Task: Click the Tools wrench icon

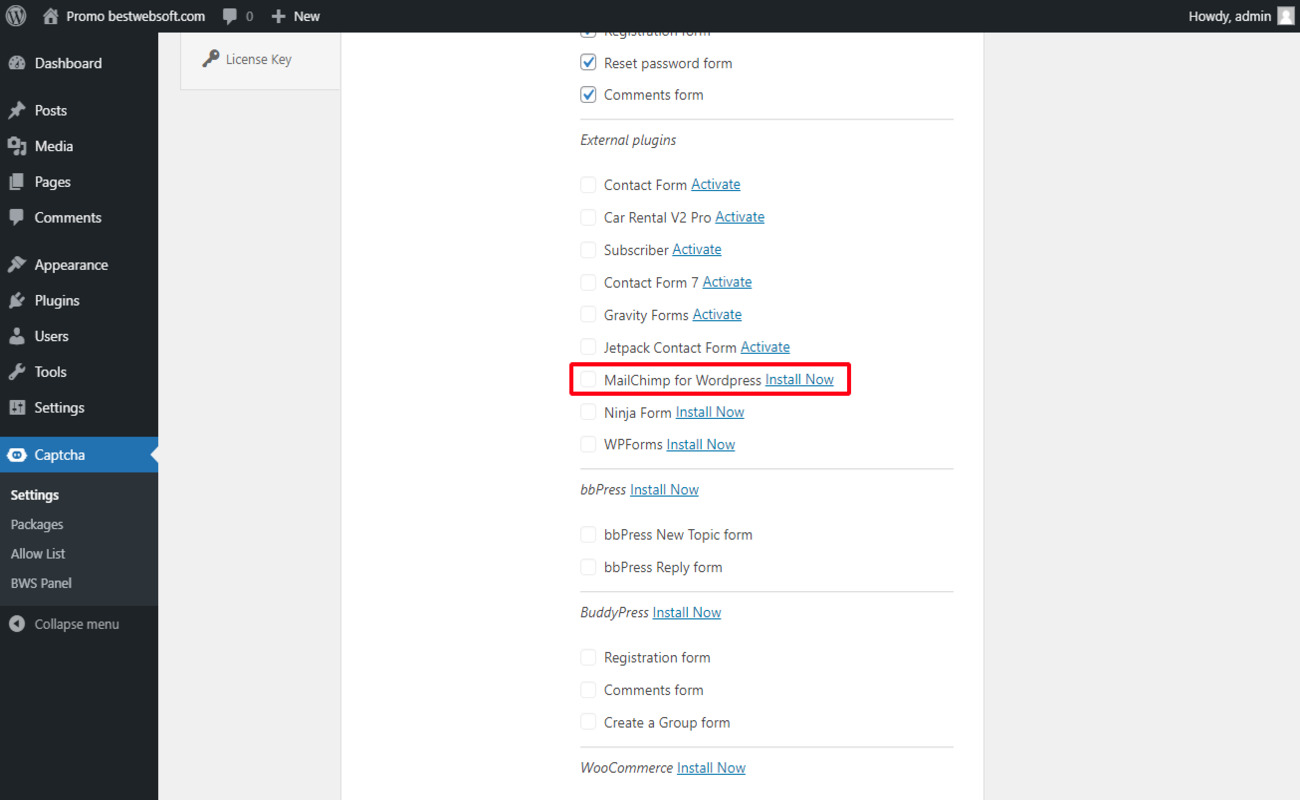Action: coord(17,372)
